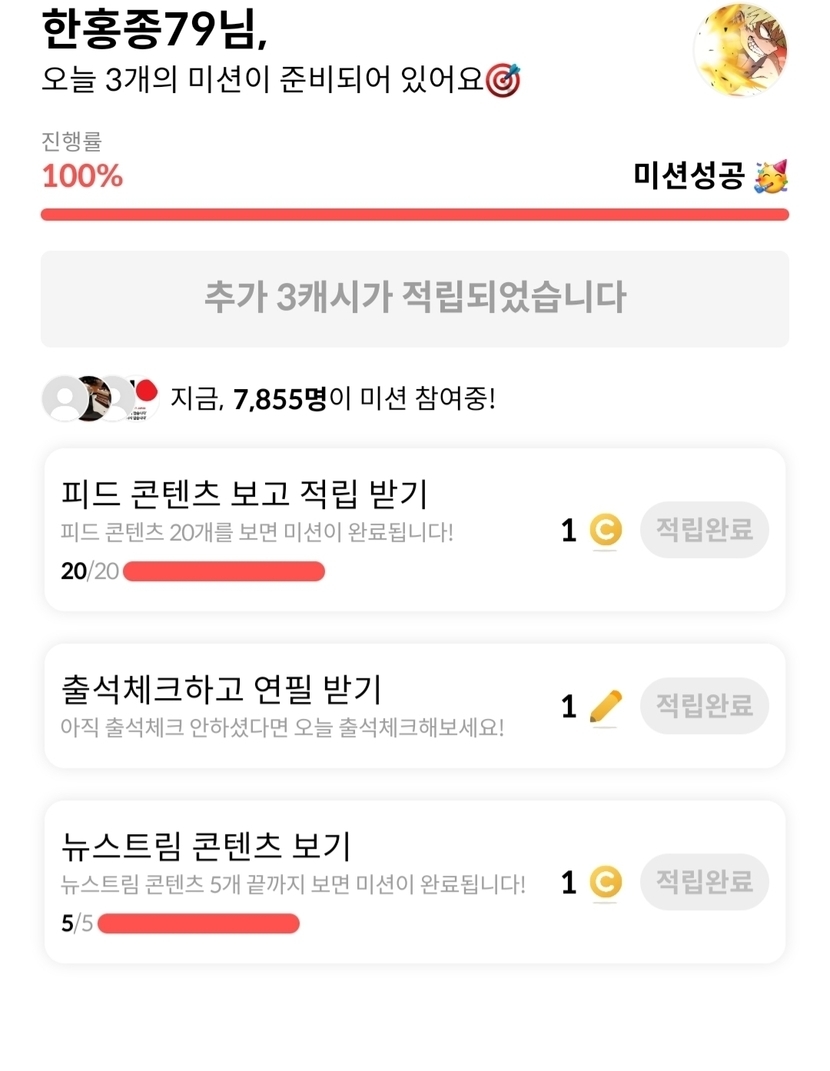Image resolution: width=830 pixels, height=1071 pixels.
Task: Tap the profile avatar picture
Action: 740,50
